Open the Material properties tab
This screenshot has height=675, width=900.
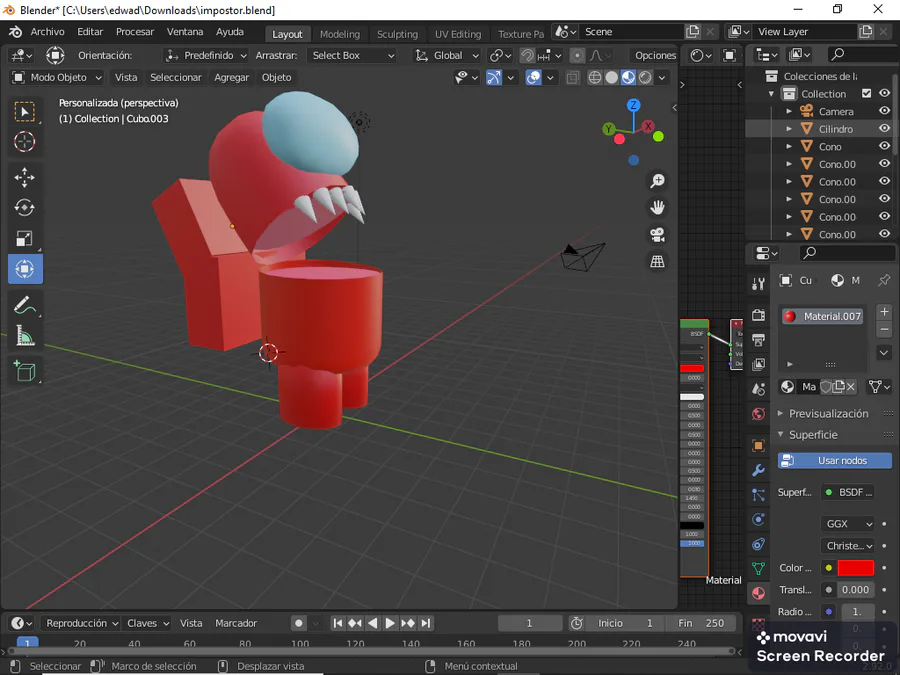point(758,593)
